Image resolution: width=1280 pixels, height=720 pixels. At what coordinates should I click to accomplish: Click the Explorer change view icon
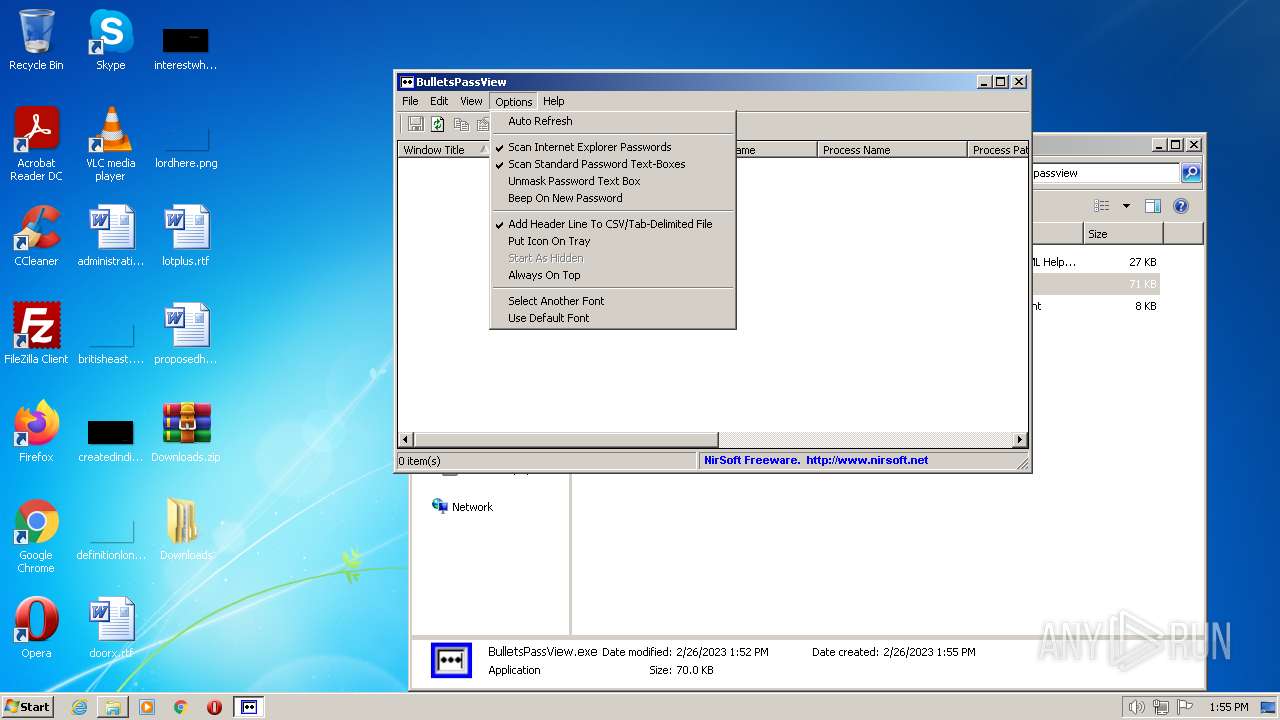1102,206
